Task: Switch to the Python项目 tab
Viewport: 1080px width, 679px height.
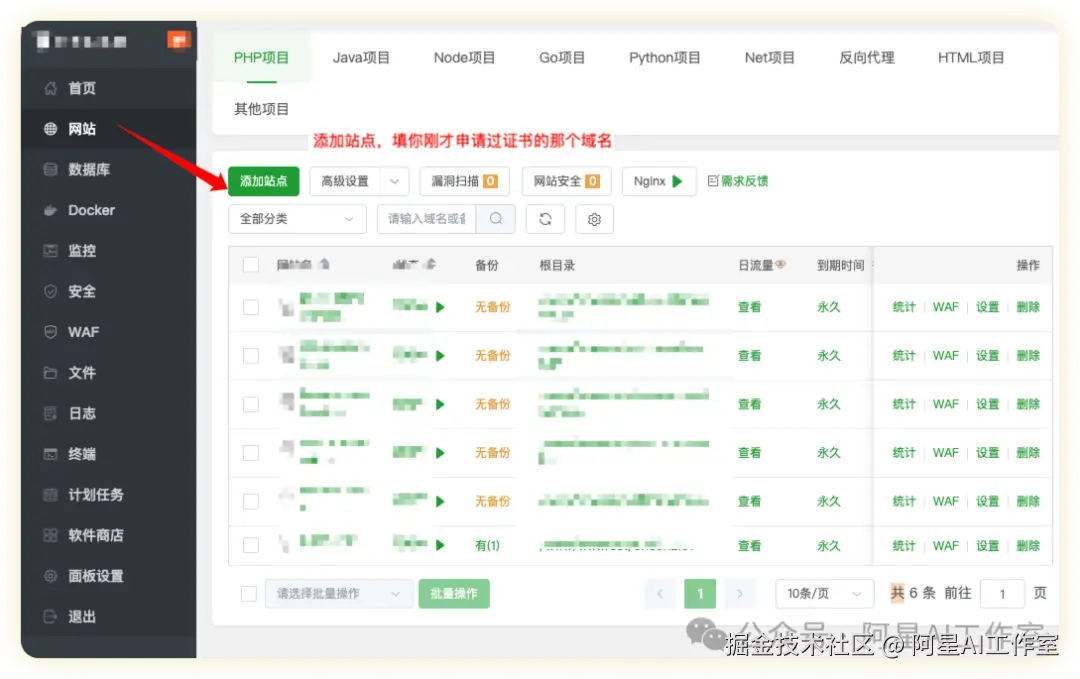Action: pyautogui.click(x=665, y=58)
